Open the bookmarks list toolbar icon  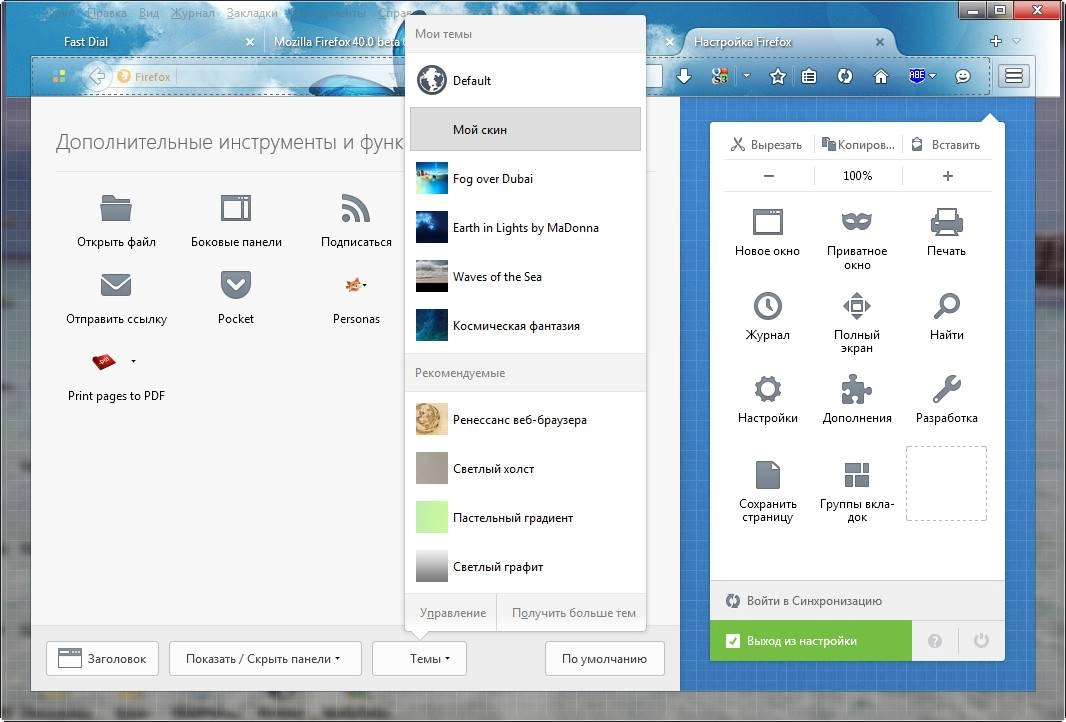tap(809, 77)
